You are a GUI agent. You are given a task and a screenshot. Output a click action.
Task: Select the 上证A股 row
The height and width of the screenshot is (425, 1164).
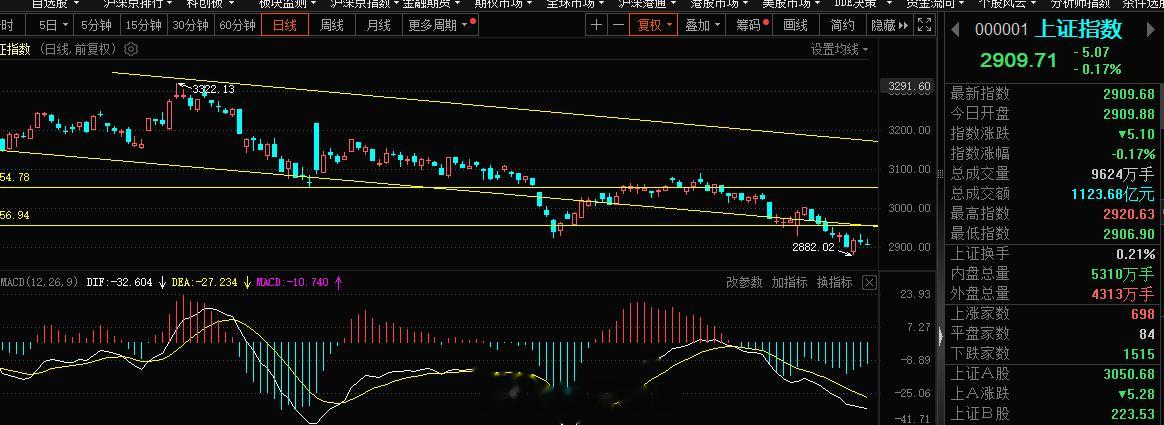[1053, 375]
